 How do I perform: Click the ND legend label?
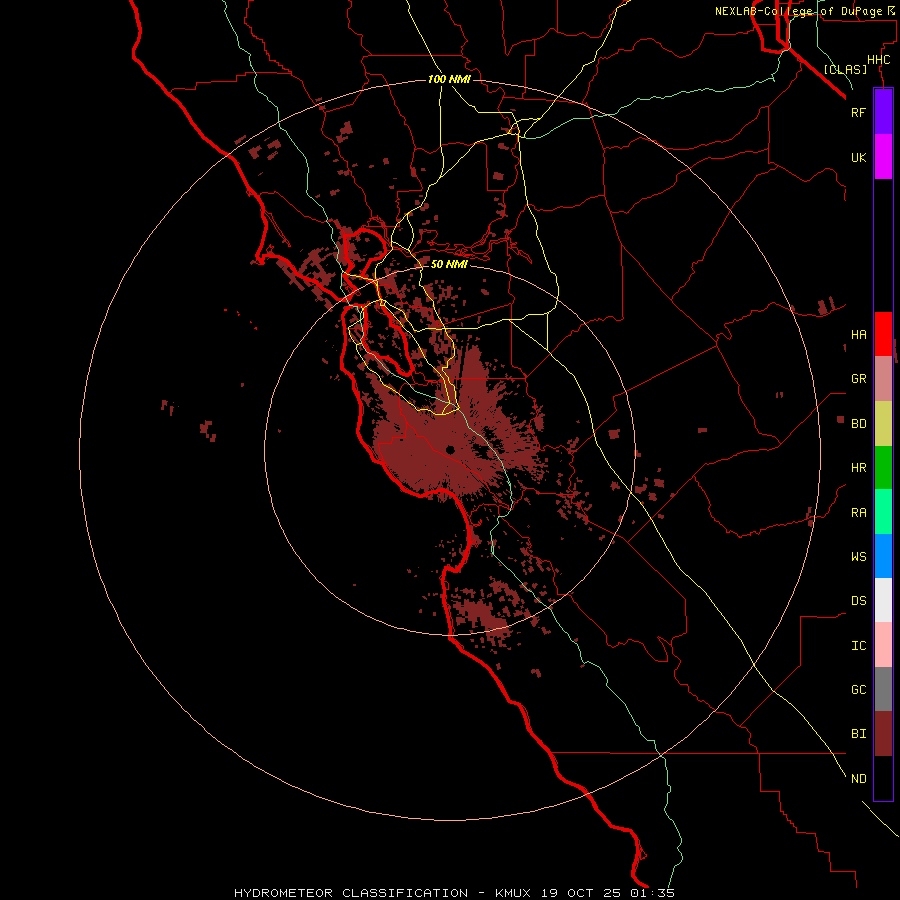[858, 779]
